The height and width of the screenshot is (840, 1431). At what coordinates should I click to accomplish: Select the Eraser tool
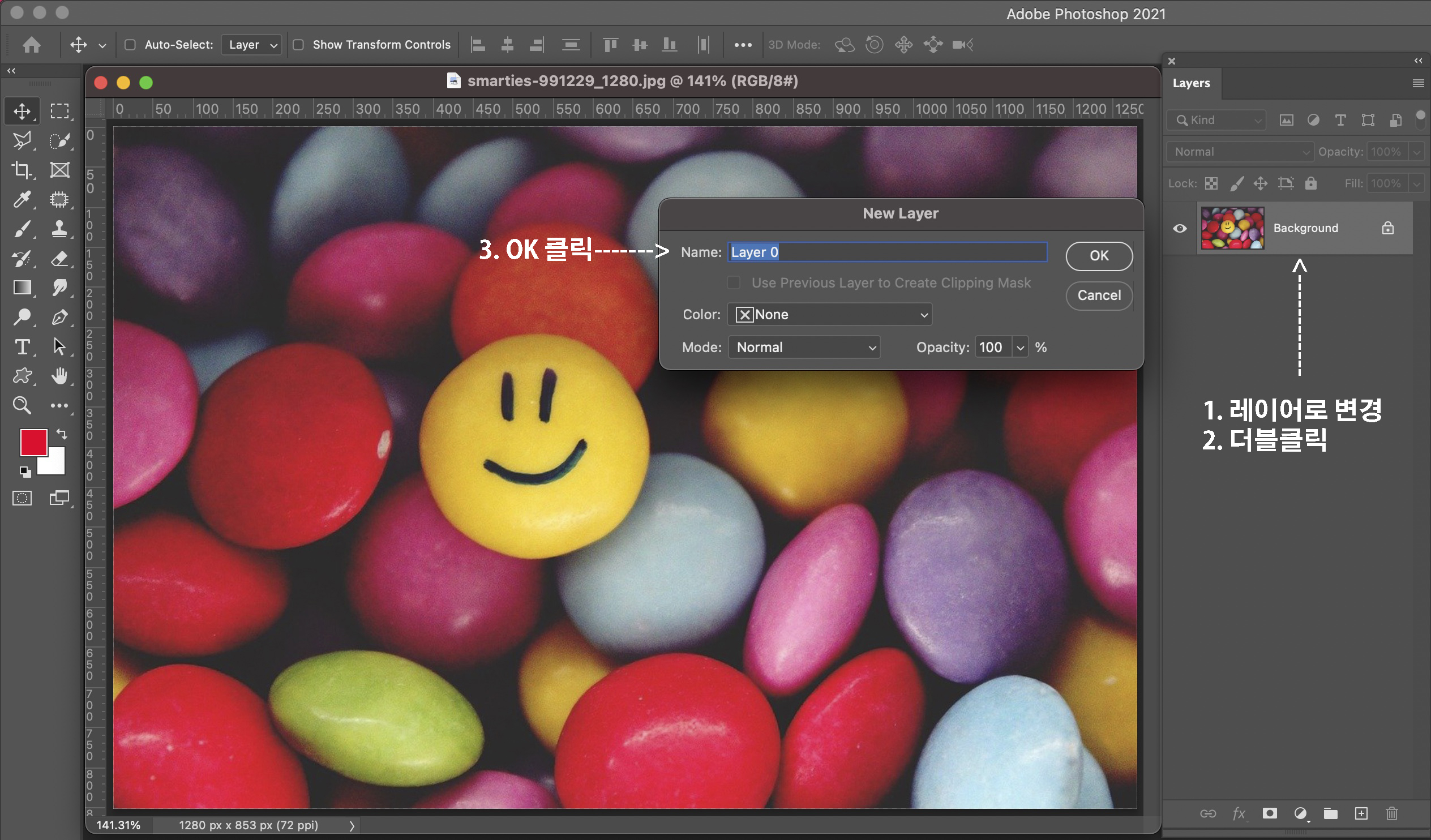tap(59, 259)
